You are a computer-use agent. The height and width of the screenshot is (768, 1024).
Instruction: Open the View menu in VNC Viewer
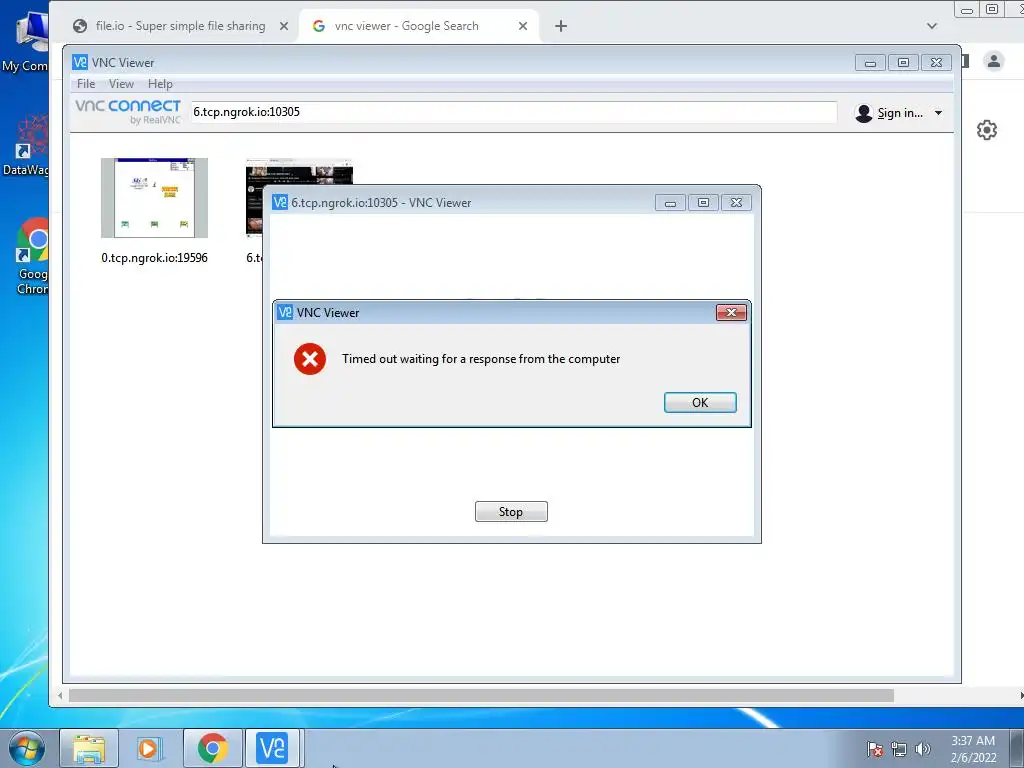121,84
